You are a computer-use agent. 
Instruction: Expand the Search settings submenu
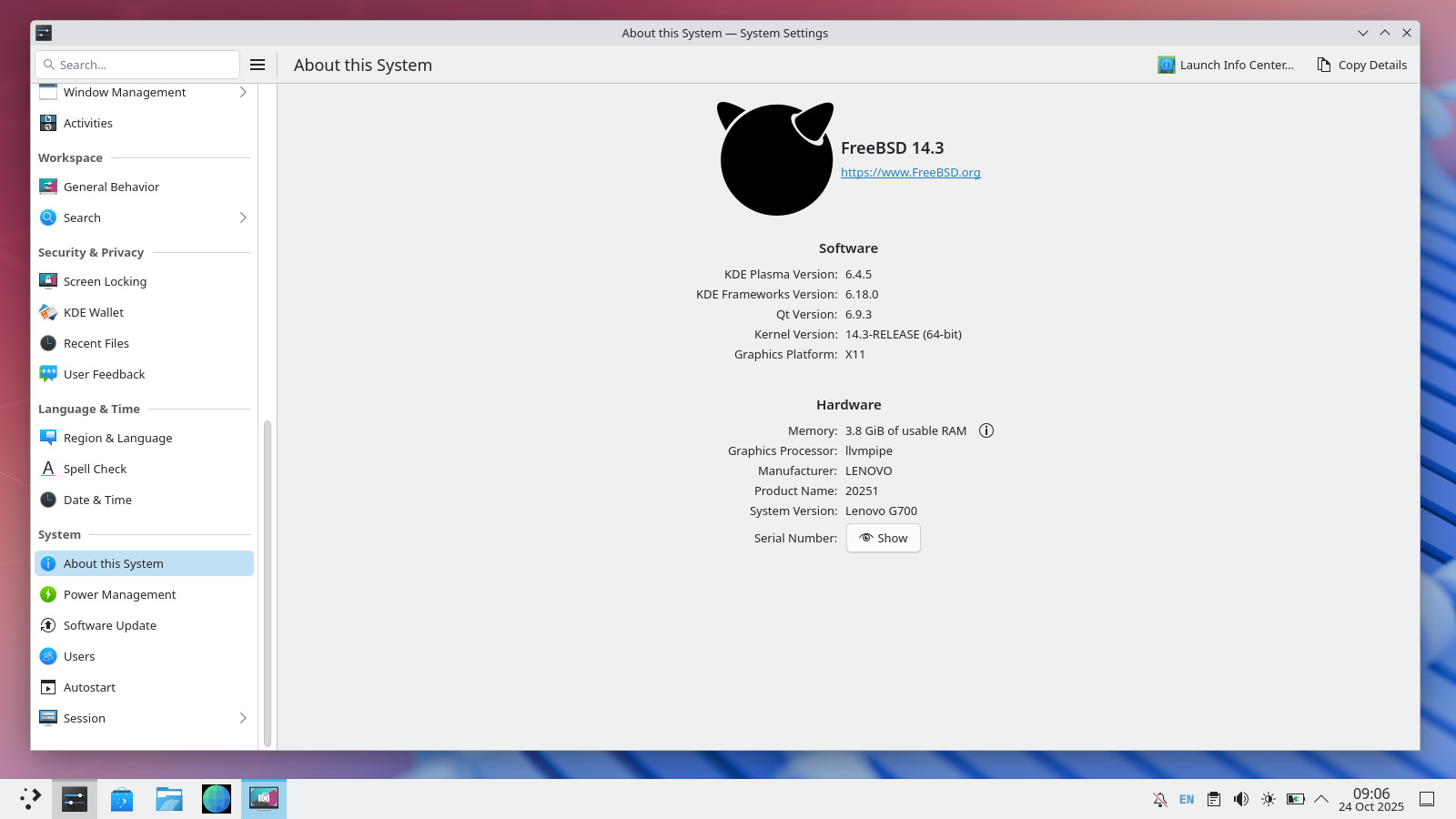tap(144, 217)
